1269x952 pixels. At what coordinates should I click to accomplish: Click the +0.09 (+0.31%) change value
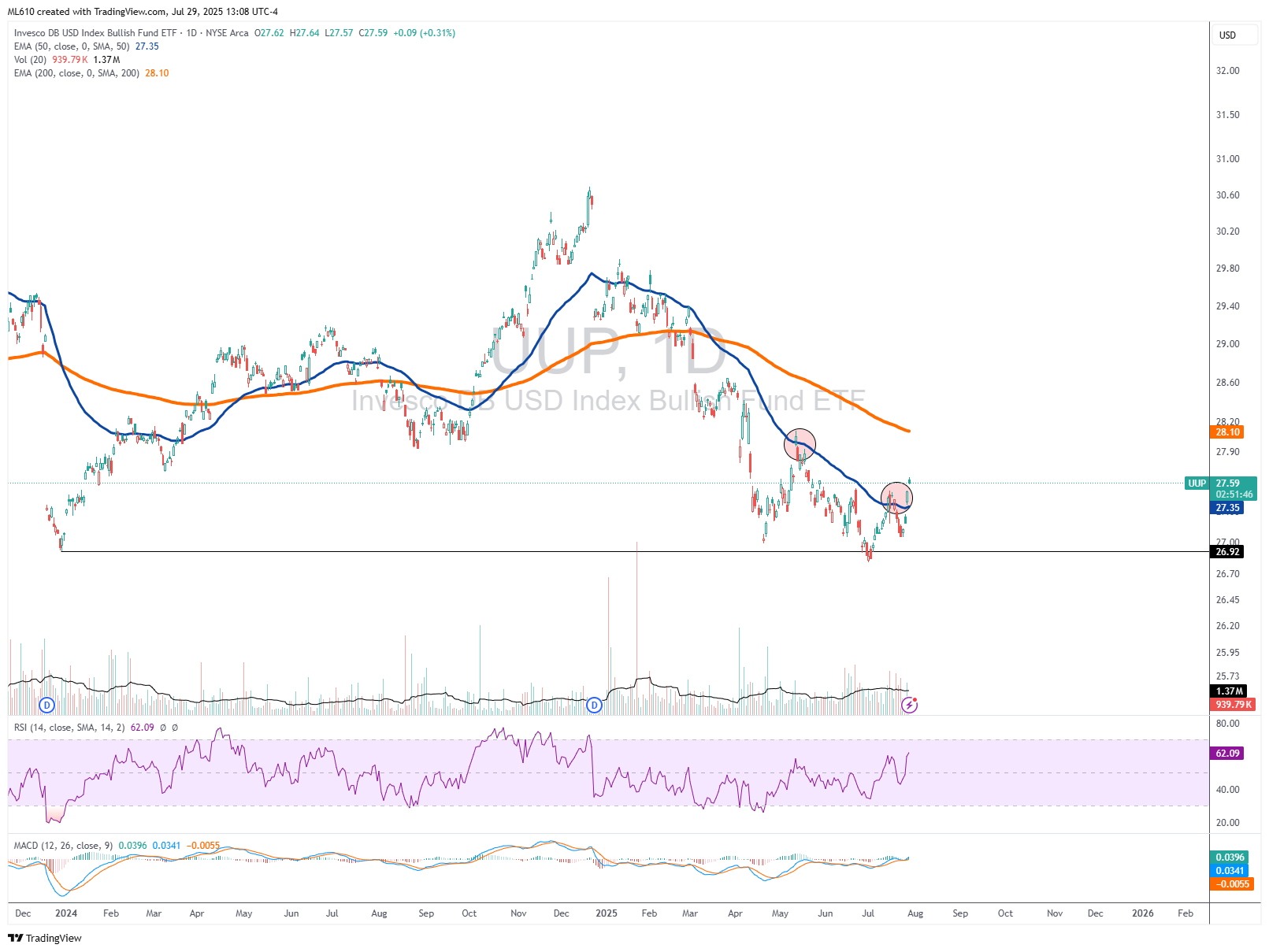point(425,33)
